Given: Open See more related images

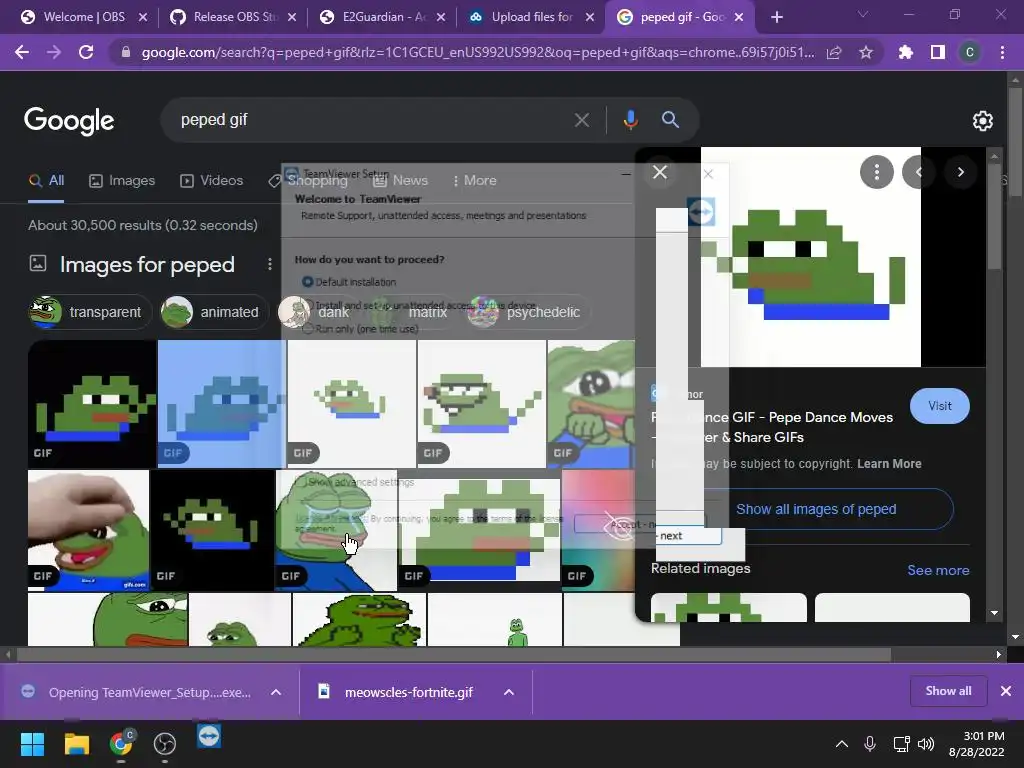Looking at the screenshot, I should pyautogui.click(x=938, y=570).
